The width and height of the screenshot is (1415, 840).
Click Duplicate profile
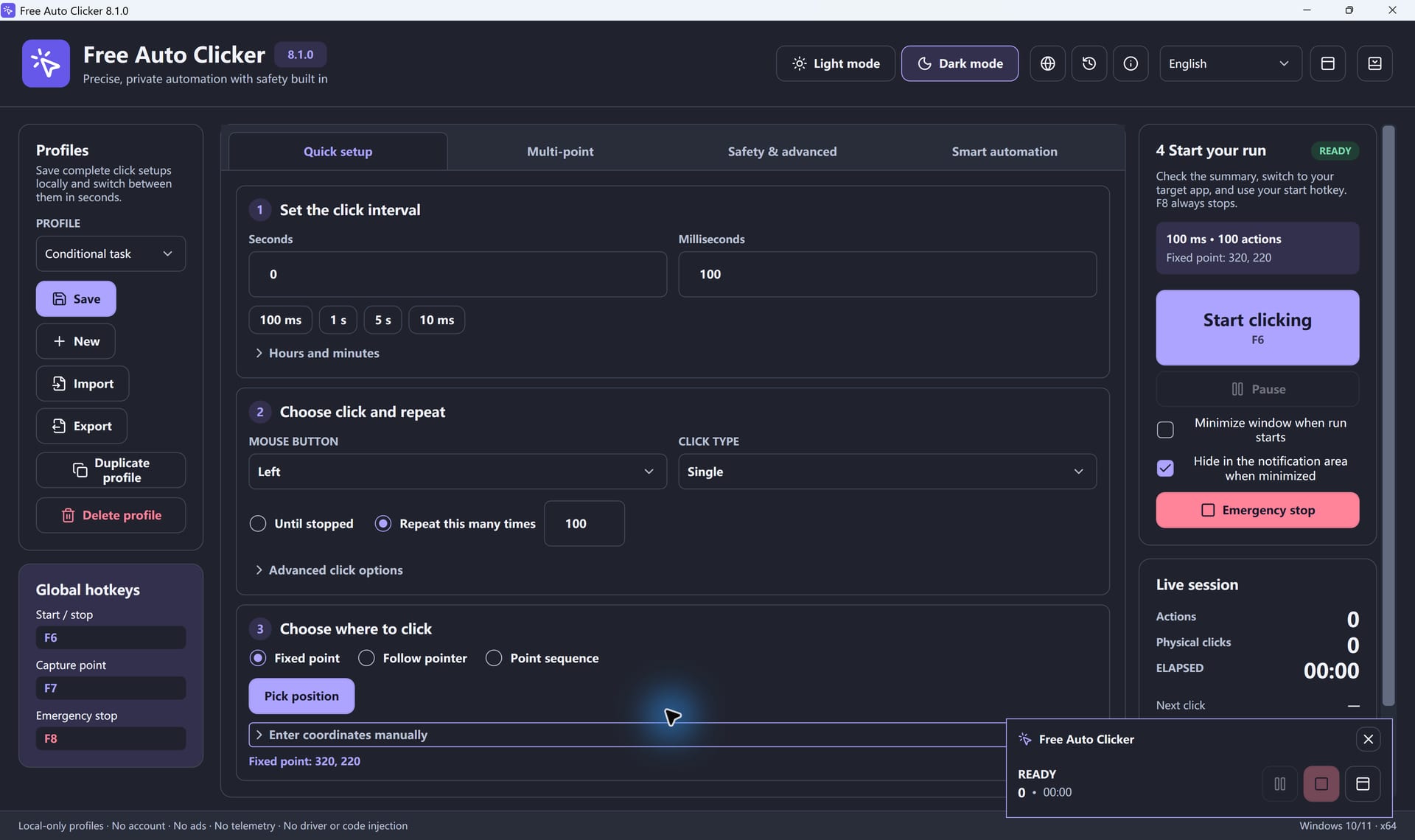pos(111,470)
